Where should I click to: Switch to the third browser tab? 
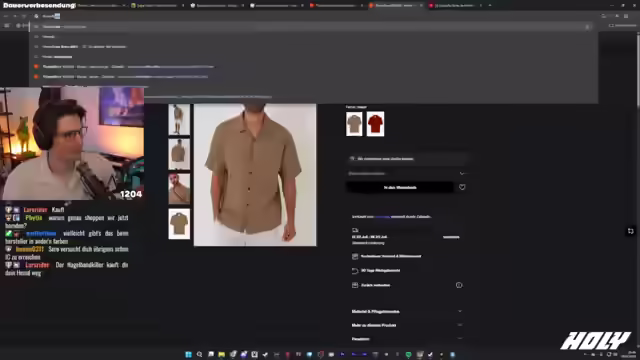pos(217,6)
